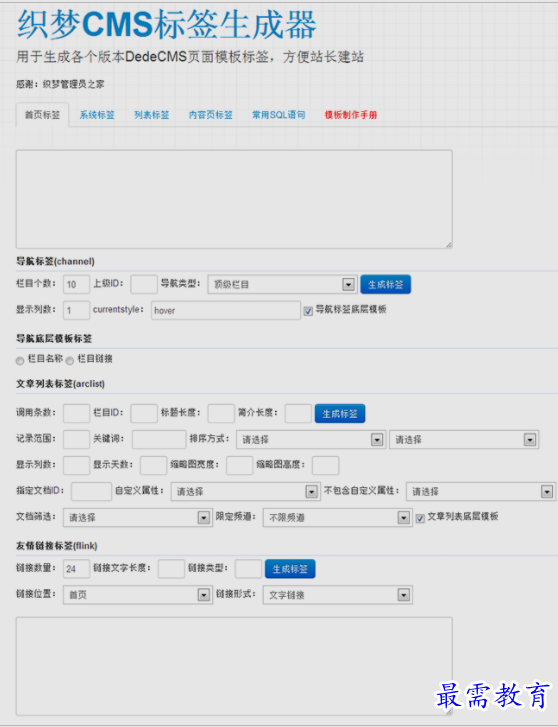Image resolution: width=558 pixels, height=727 pixels.
Task: Select the 栏目链接 radio button
Action: click(x=70, y=360)
